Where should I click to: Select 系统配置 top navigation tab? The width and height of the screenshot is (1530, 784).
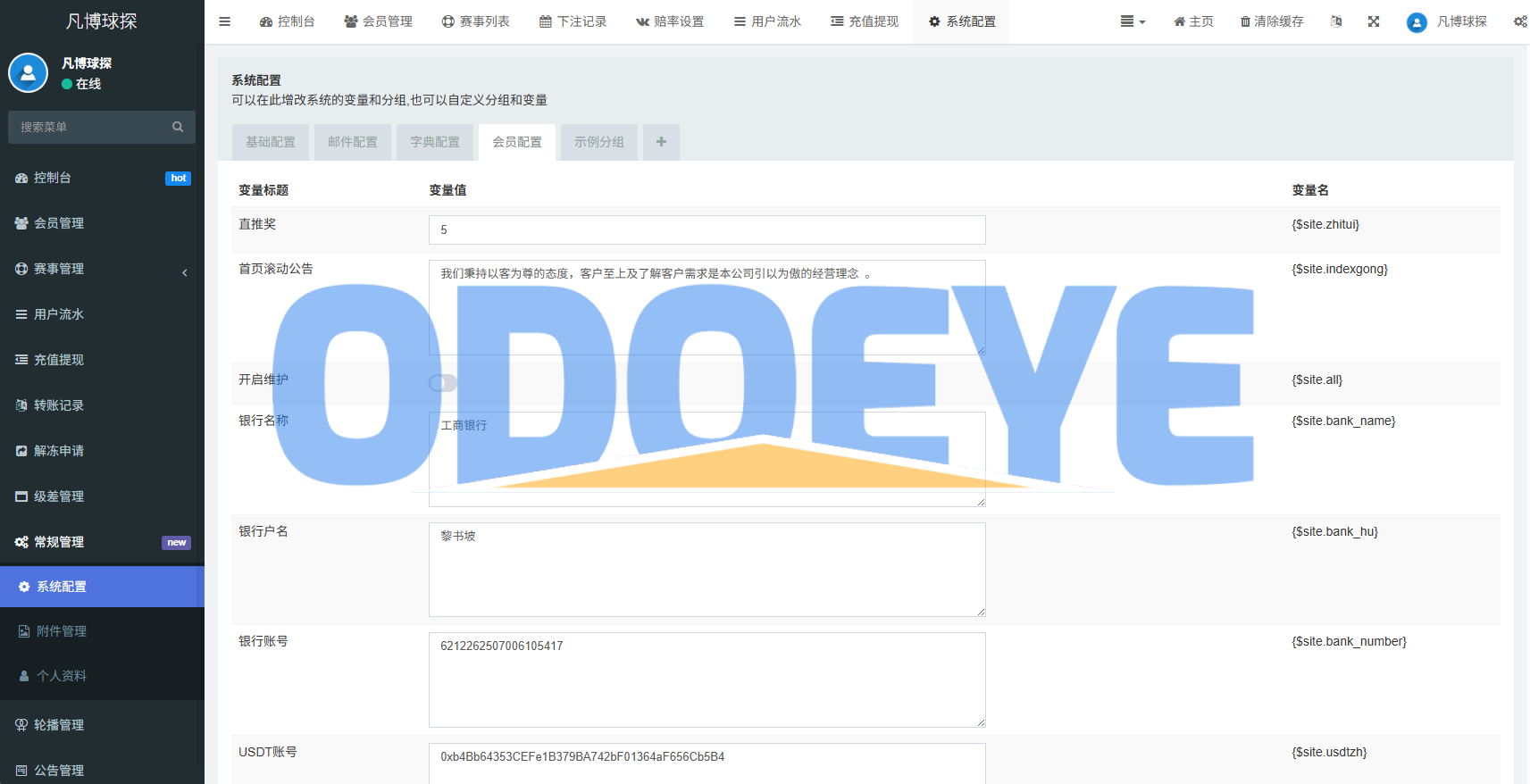(x=962, y=21)
